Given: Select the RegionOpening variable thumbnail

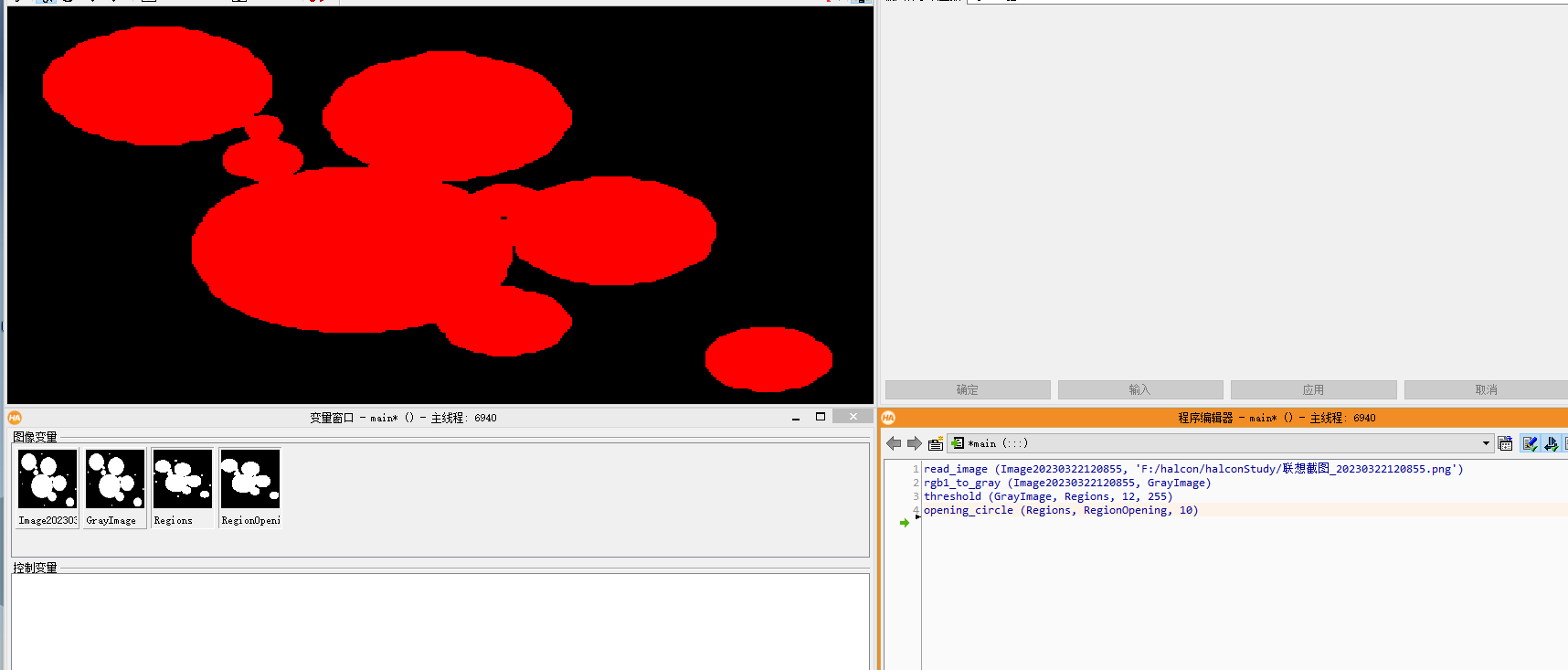Looking at the screenshot, I should [x=250, y=487].
